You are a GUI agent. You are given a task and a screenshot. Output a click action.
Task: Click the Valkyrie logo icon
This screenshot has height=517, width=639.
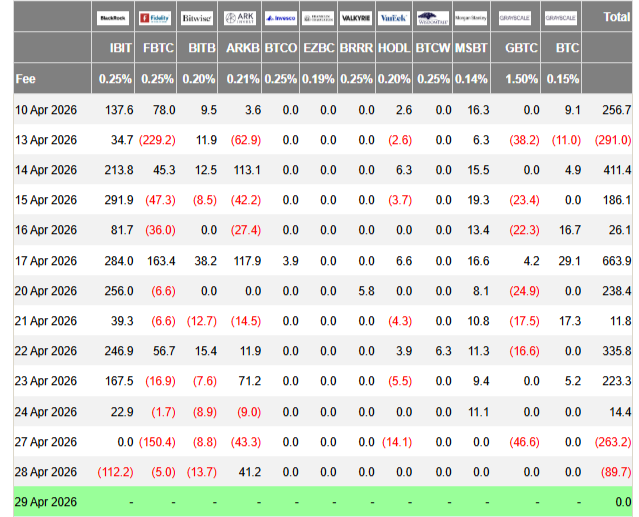pos(356,18)
